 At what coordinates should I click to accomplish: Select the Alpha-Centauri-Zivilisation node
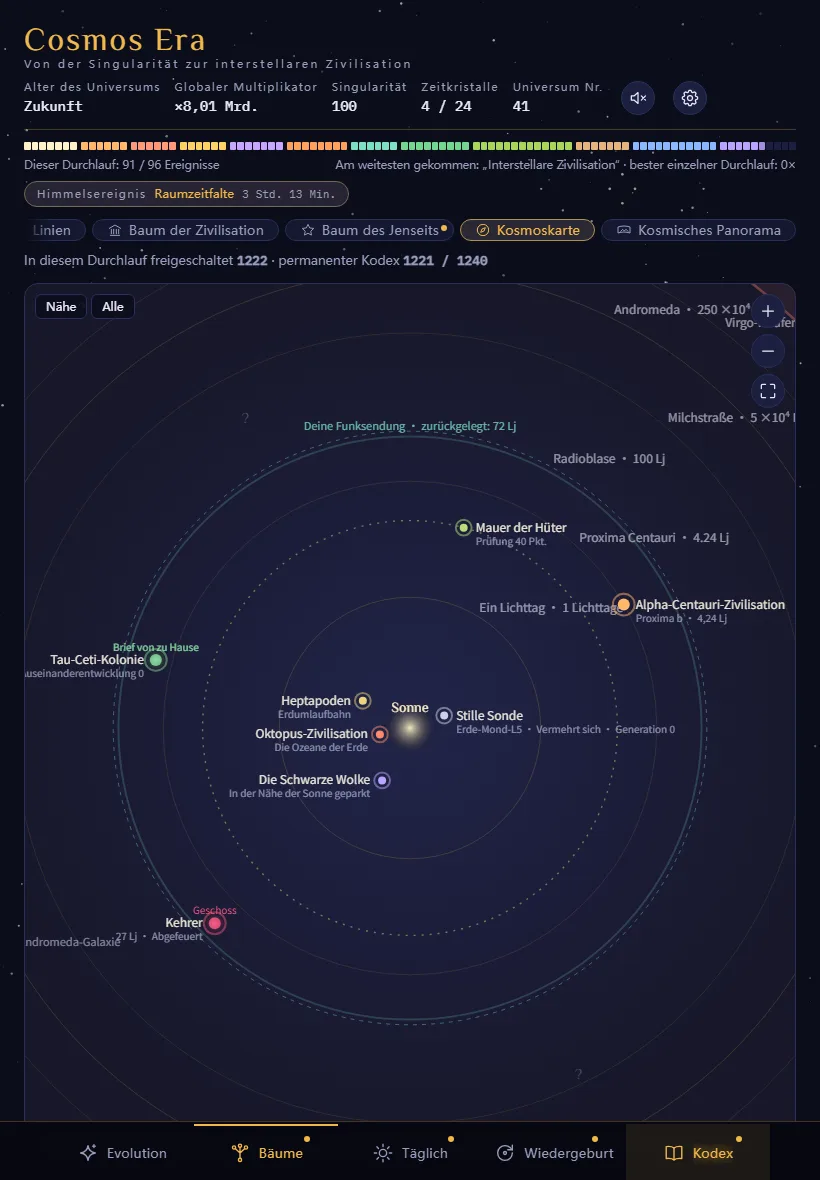[x=624, y=604]
